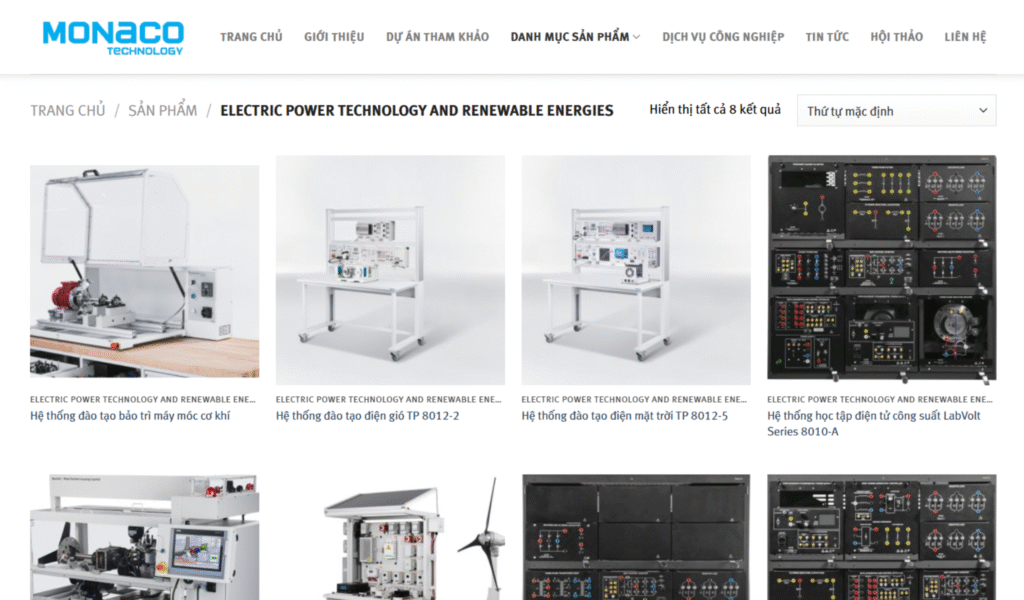Screen dimensions: 1024x600
Task: Click the Monaco Technology logo
Action: [113, 38]
